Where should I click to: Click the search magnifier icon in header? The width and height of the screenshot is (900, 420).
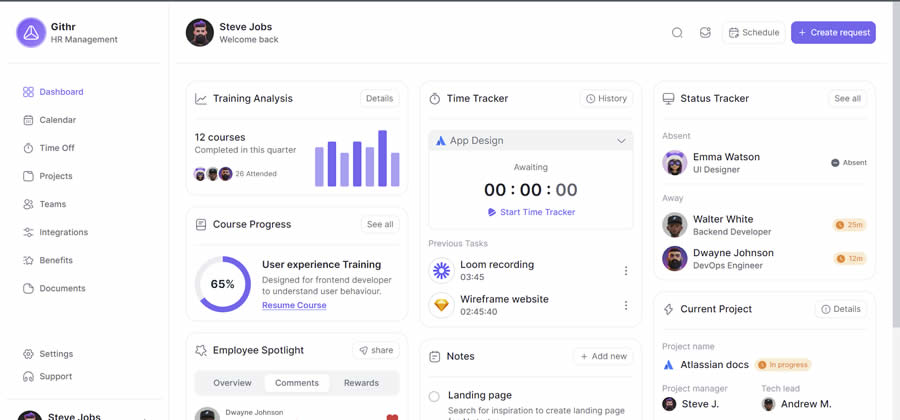677,33
